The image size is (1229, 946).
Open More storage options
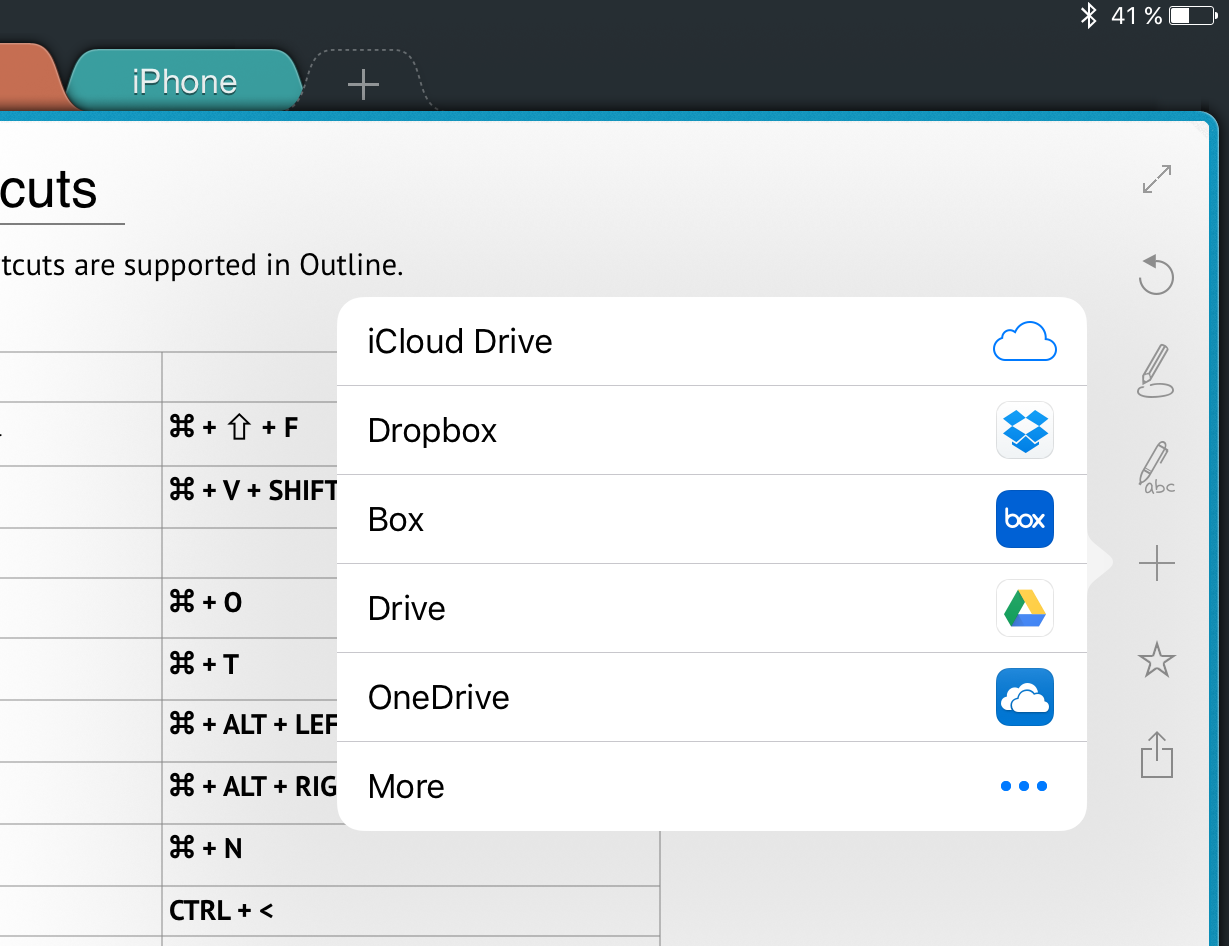coord(712,786)
